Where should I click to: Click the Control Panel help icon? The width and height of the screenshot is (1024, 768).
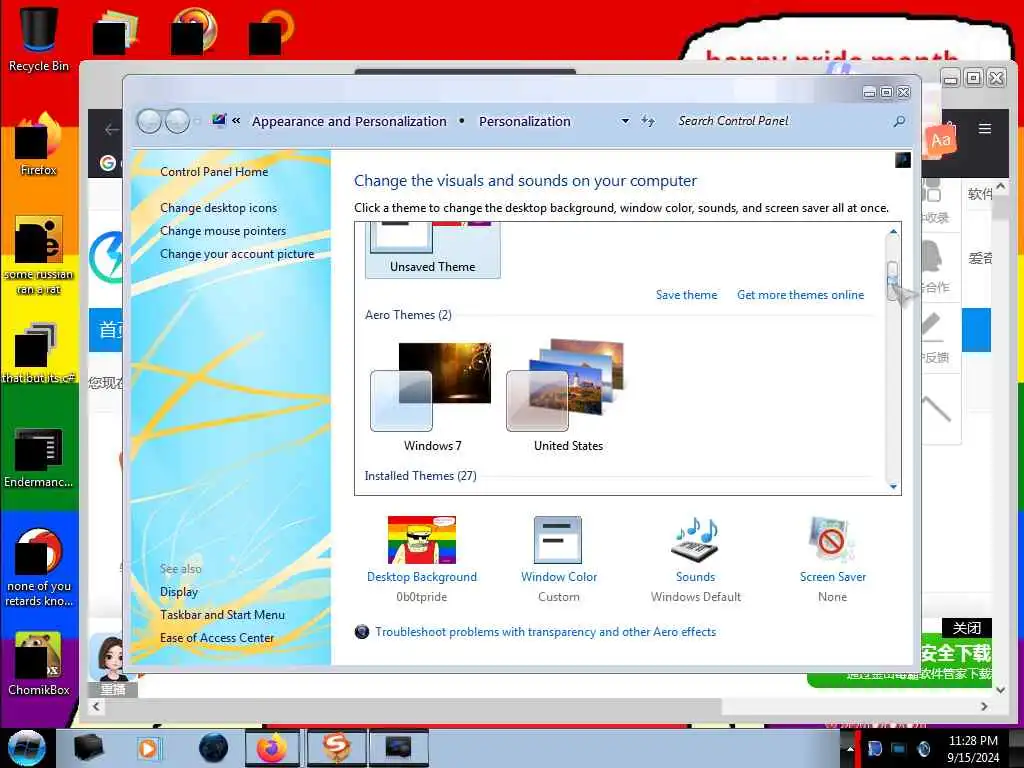pos(903,160)
